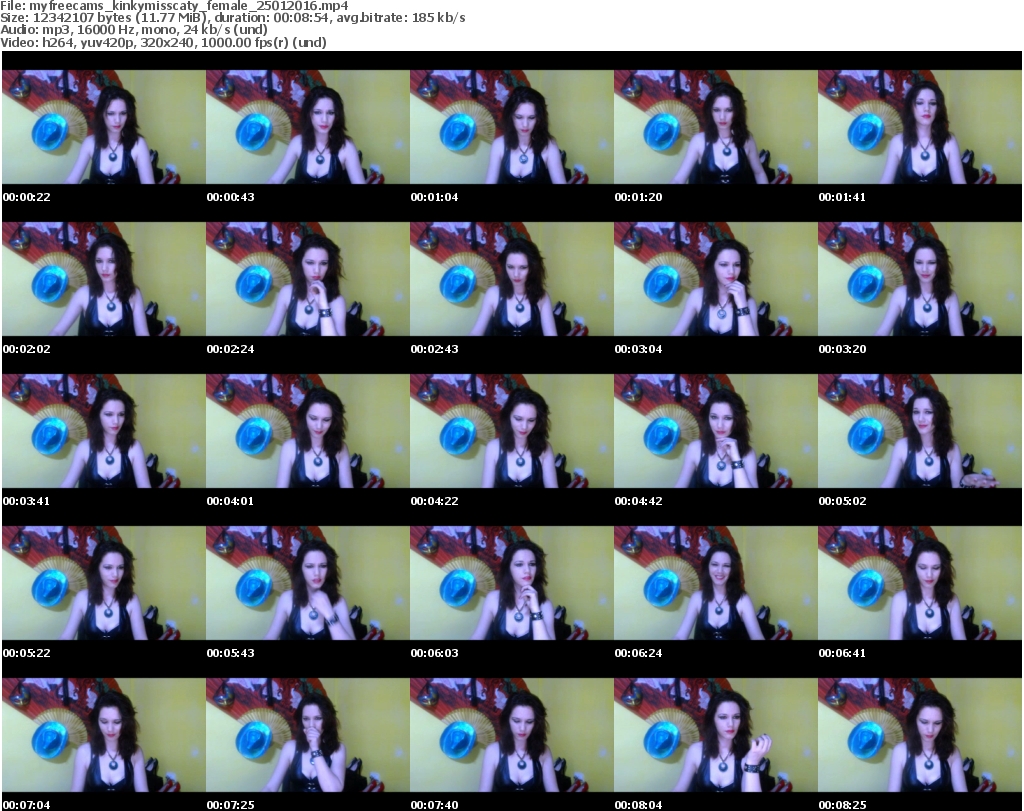Click the 00:01:41 timestamp label

click(842, 197)
